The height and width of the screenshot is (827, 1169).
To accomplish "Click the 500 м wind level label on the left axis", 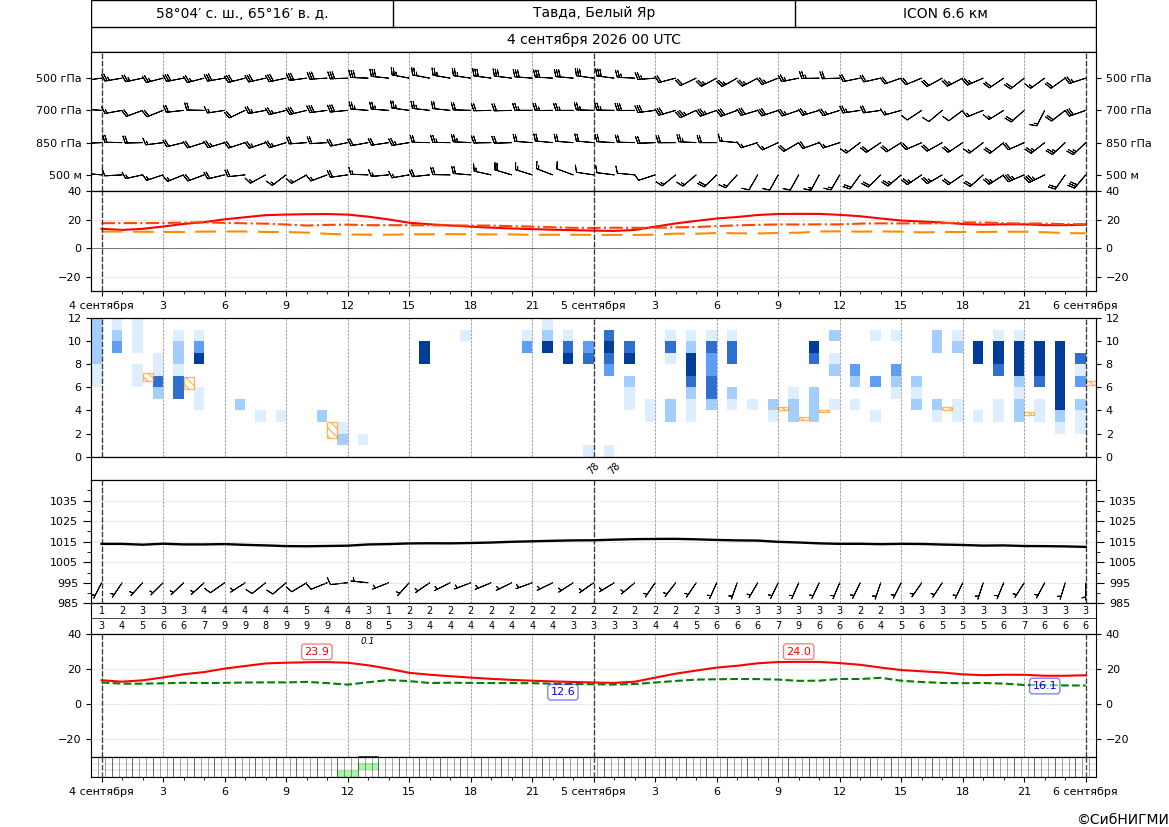I will pos(66,175).
